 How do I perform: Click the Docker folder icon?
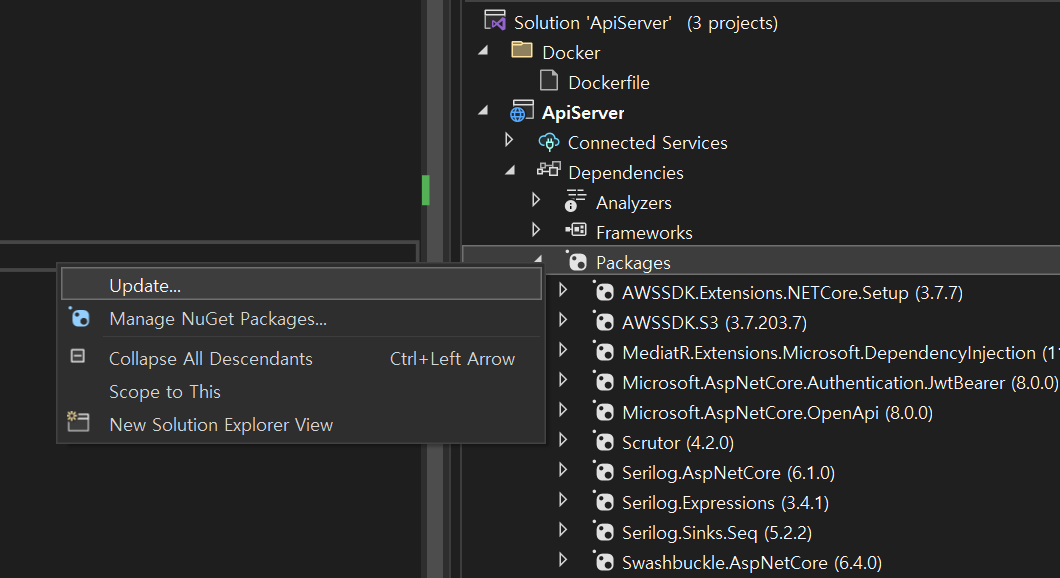(522, 49)
